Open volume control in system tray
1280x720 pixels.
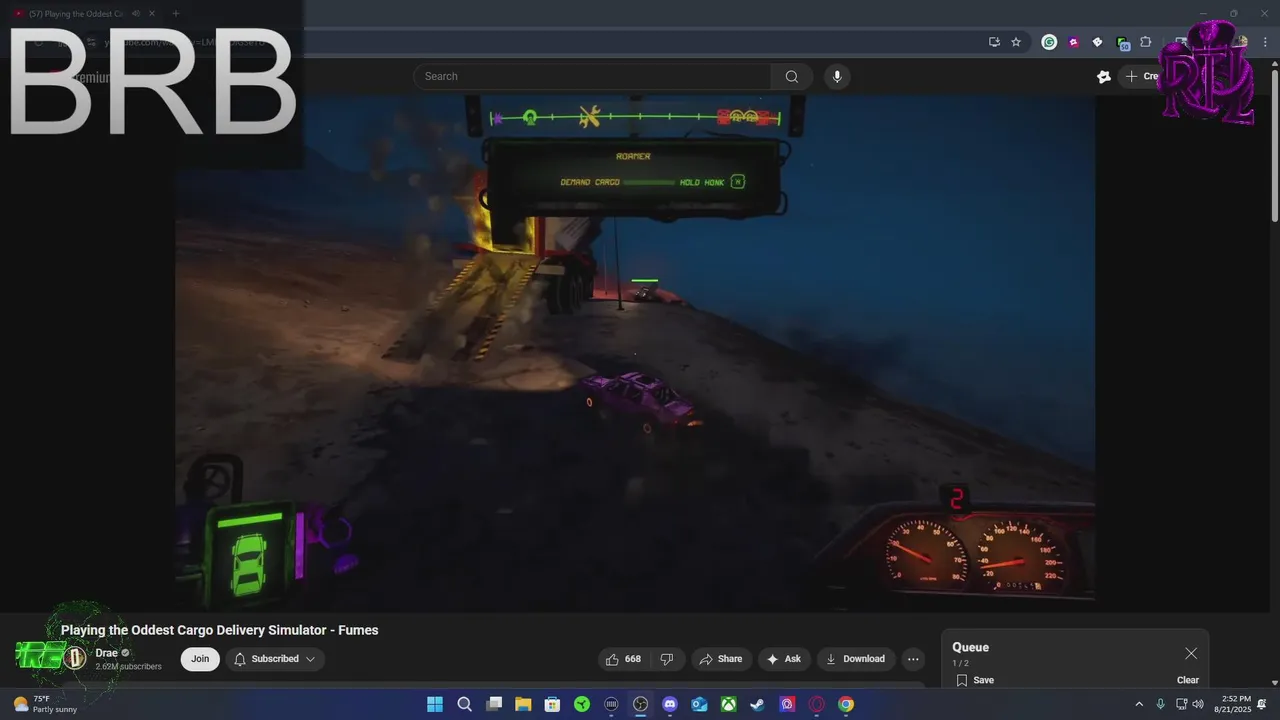[1198, 704]
